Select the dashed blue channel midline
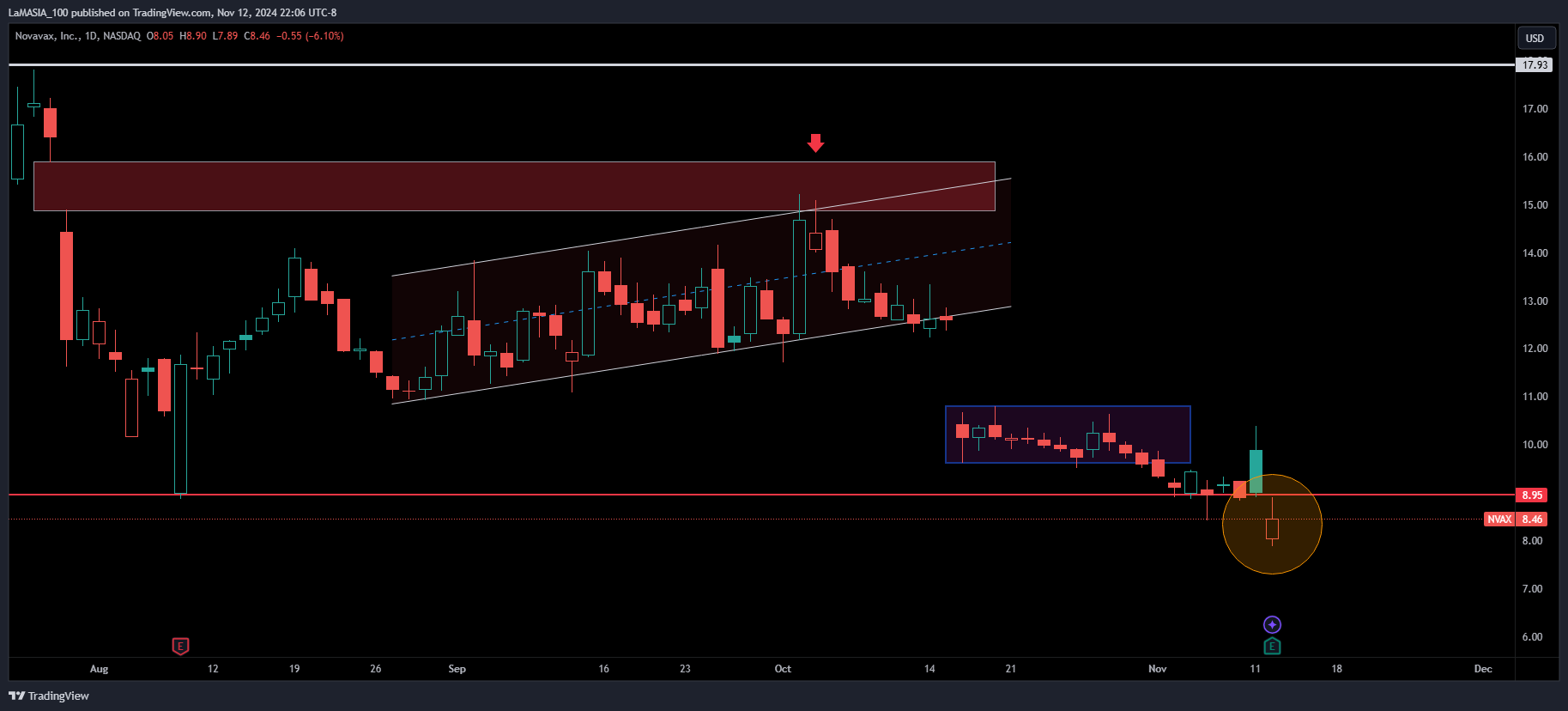Viewport: 1568px width, 711px height. click(x=701, y=291)
